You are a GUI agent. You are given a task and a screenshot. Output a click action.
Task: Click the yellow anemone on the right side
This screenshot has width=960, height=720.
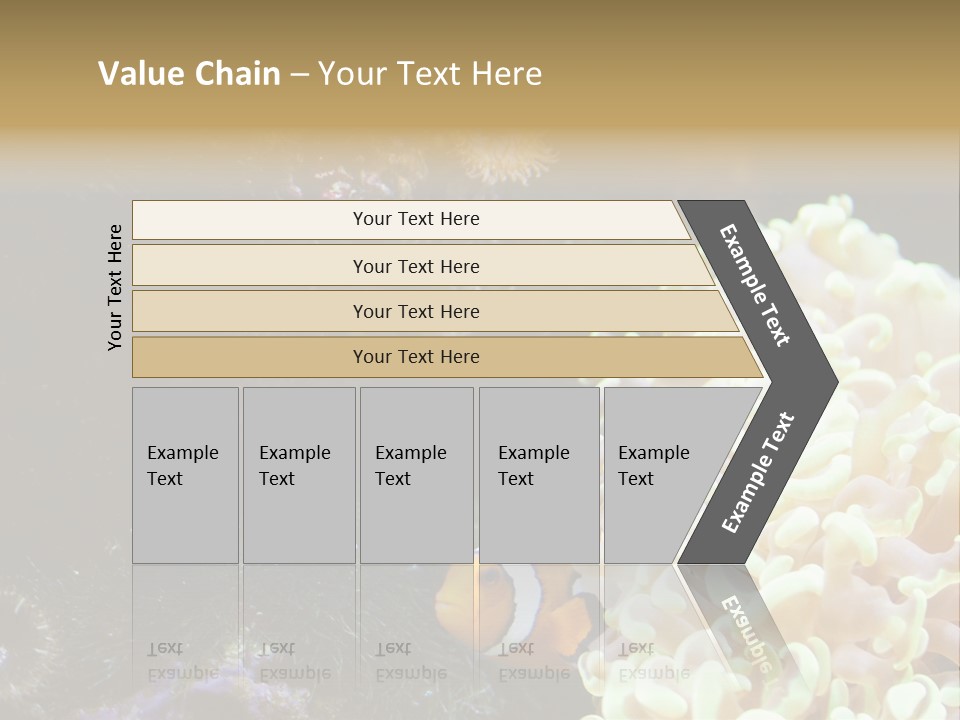880,420
